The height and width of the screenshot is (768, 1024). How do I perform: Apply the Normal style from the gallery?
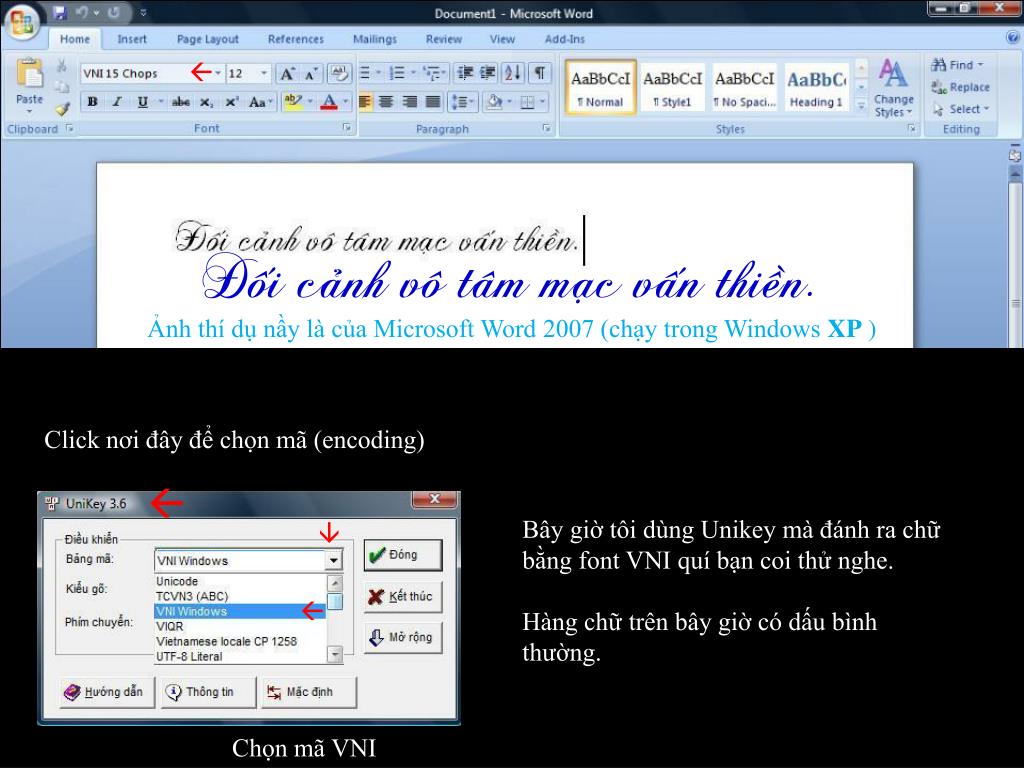(x=601, y=88)
